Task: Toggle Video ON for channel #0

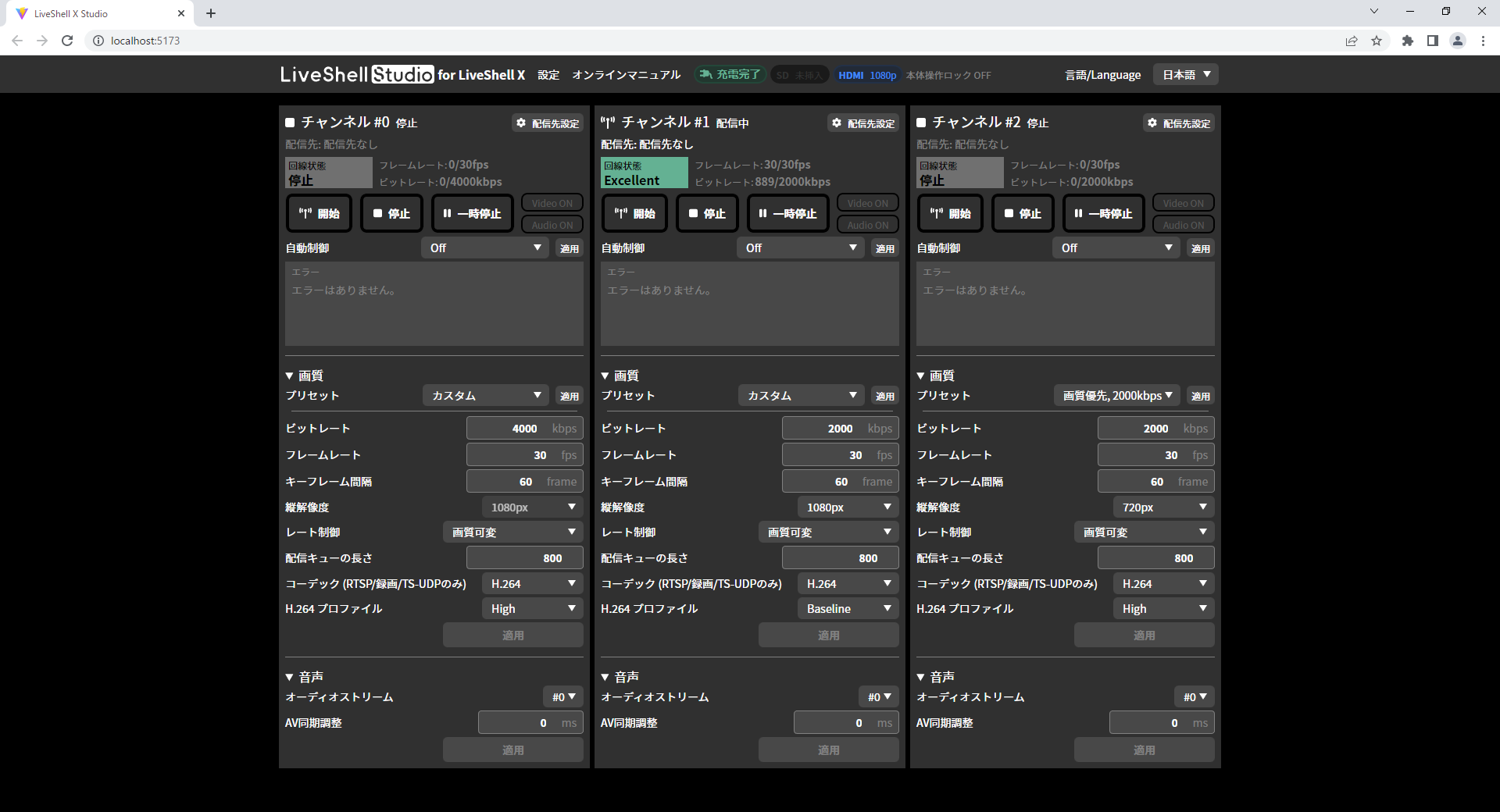Action: (x=552, y=202)
